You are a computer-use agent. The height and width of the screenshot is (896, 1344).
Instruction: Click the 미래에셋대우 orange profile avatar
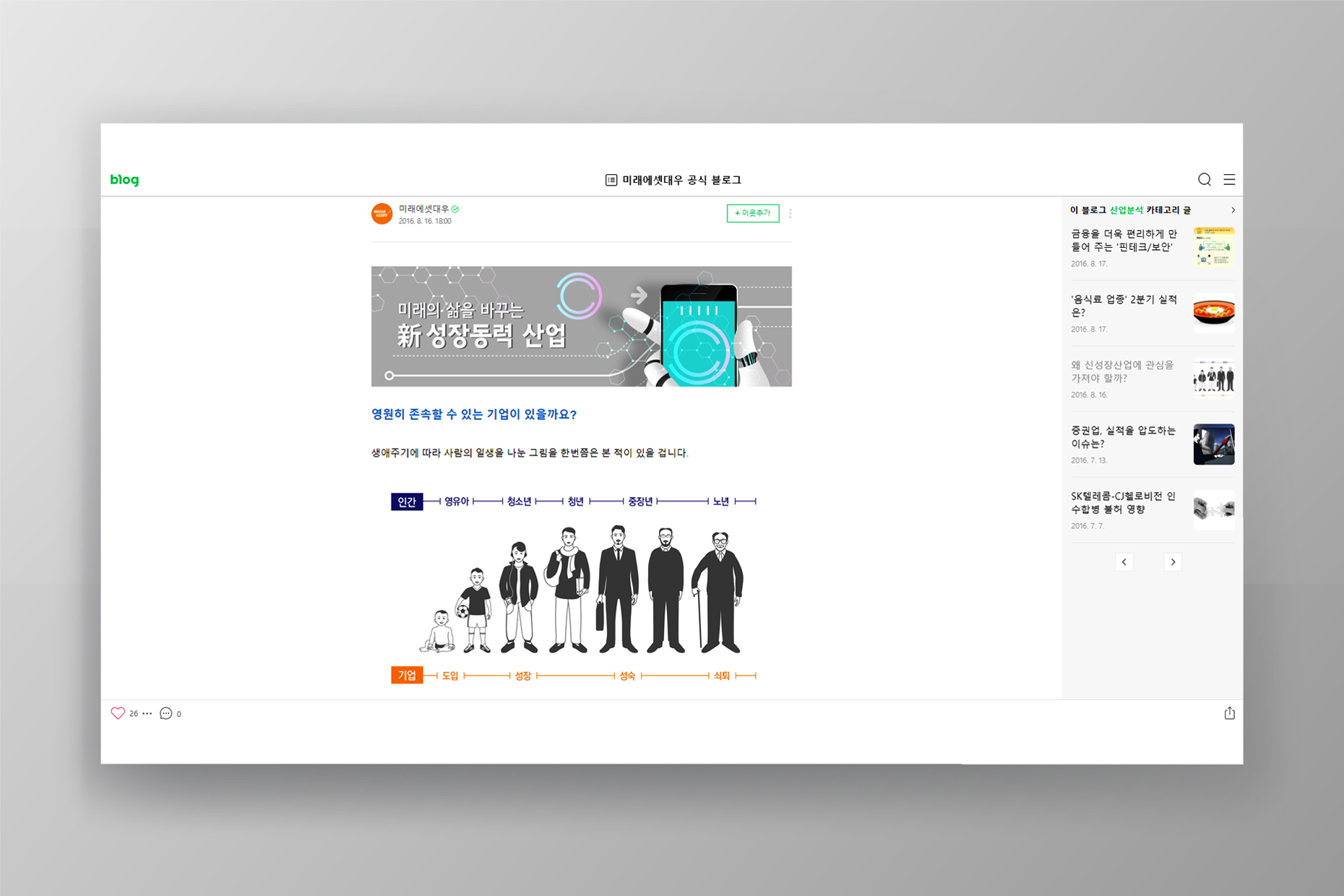point(382,214)
